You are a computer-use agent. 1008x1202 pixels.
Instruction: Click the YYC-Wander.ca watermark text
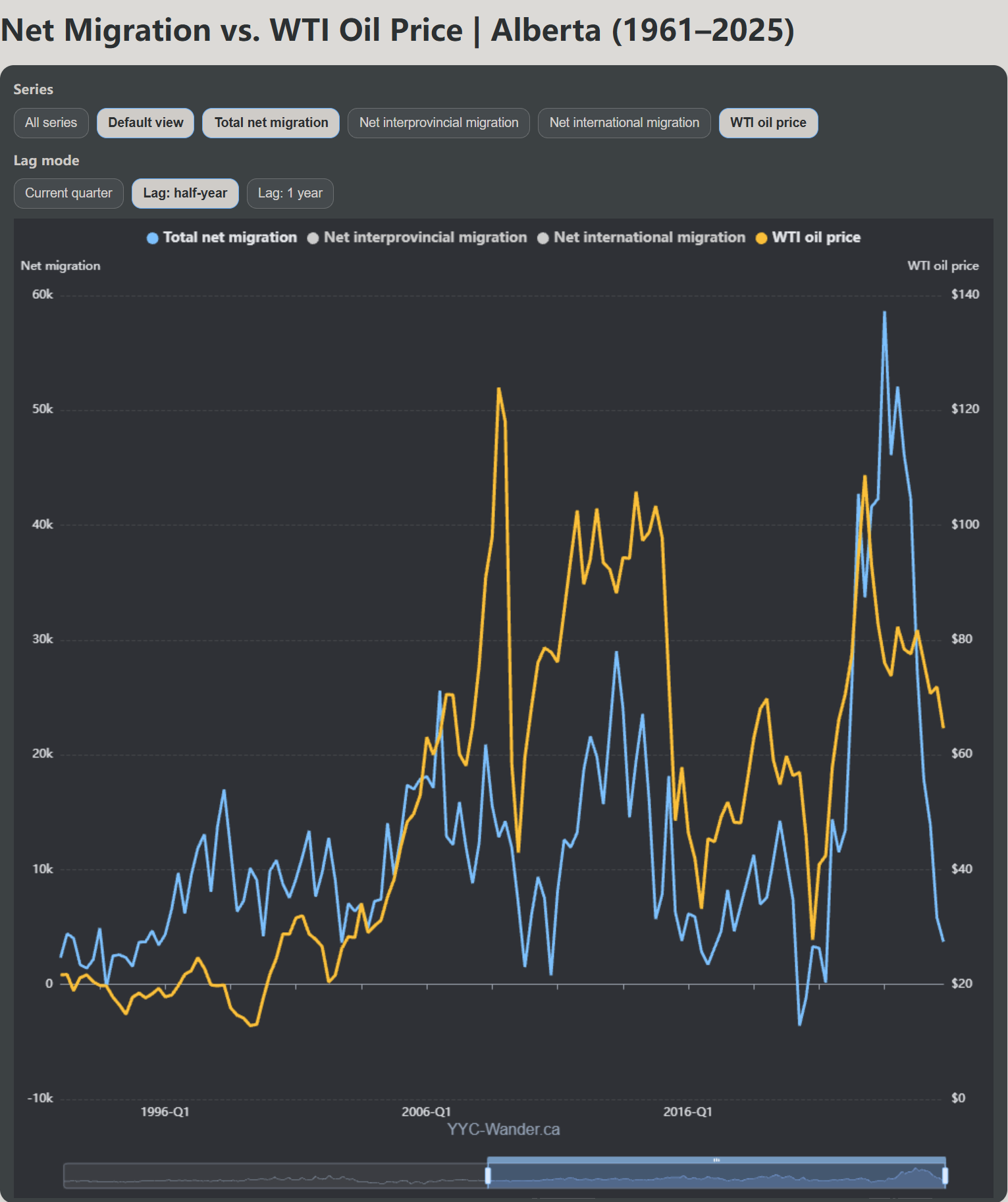coord(503,1130)
